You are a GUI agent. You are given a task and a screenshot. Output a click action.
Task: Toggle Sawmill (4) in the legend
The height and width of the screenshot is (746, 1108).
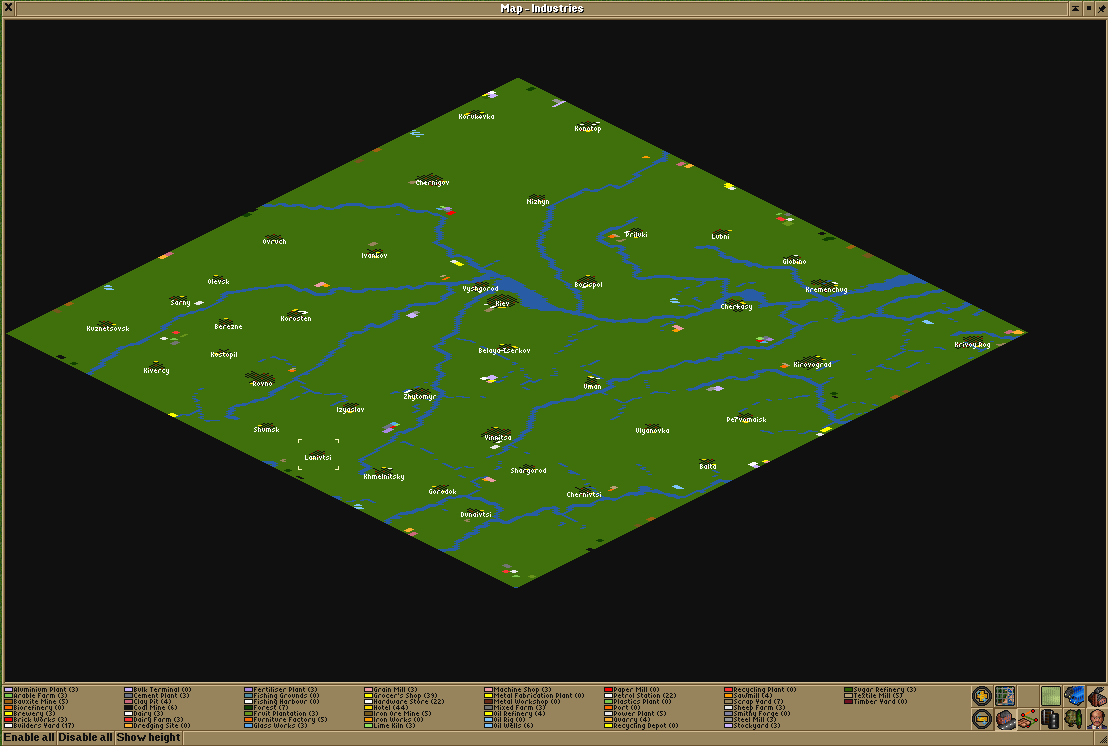pyautogui.click(x=749, y=696)
